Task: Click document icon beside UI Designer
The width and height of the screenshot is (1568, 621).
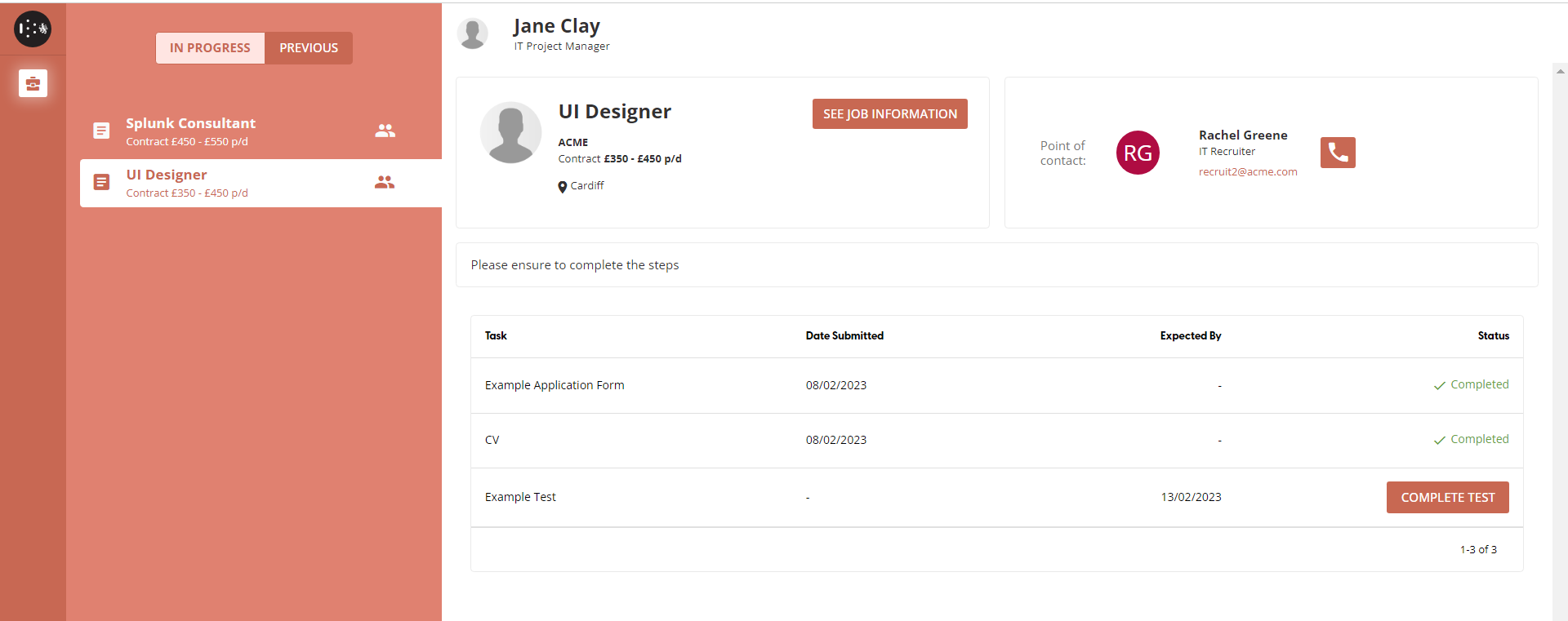Action: 101,182
